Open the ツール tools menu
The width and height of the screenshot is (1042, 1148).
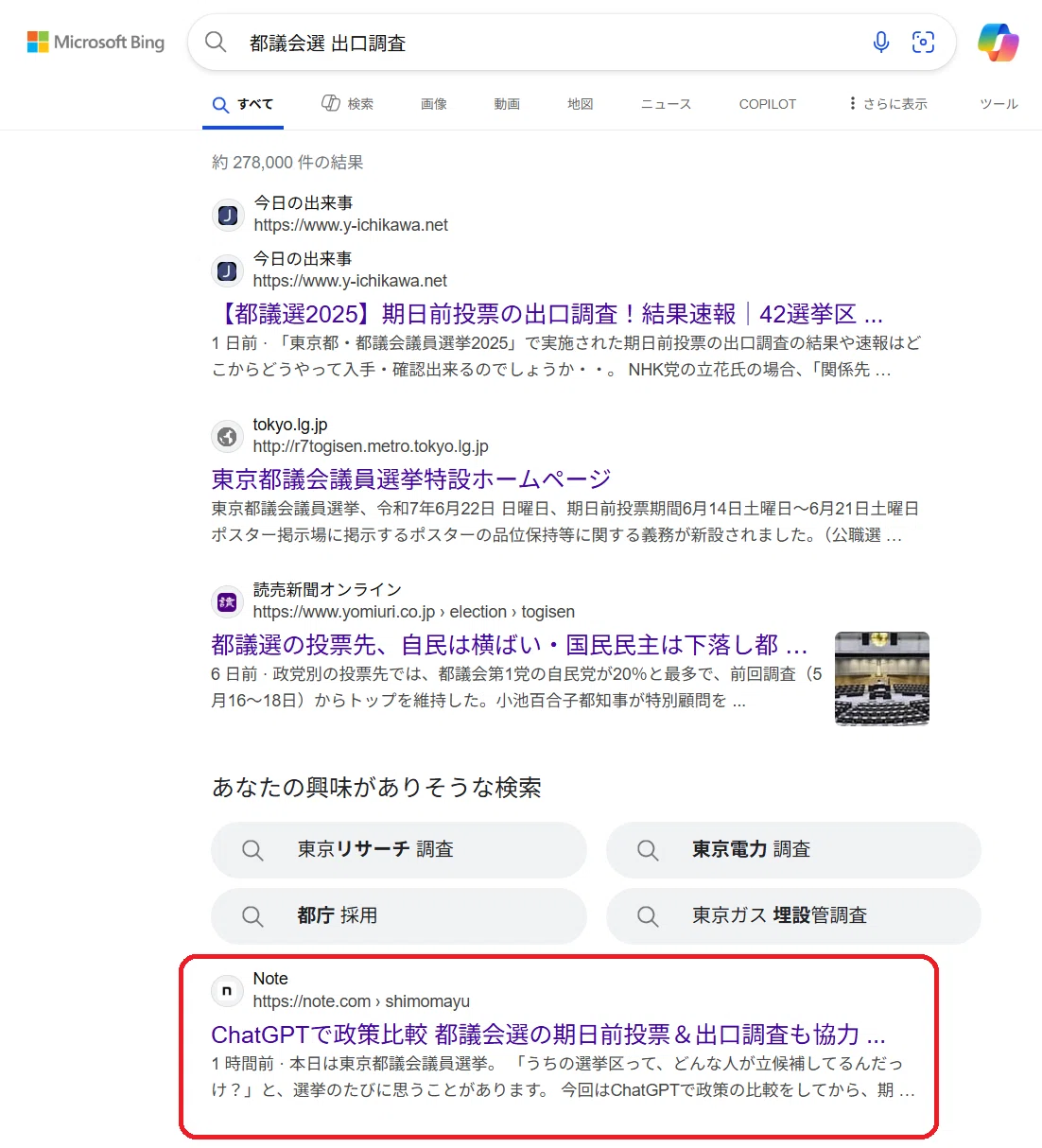[999, 104]
